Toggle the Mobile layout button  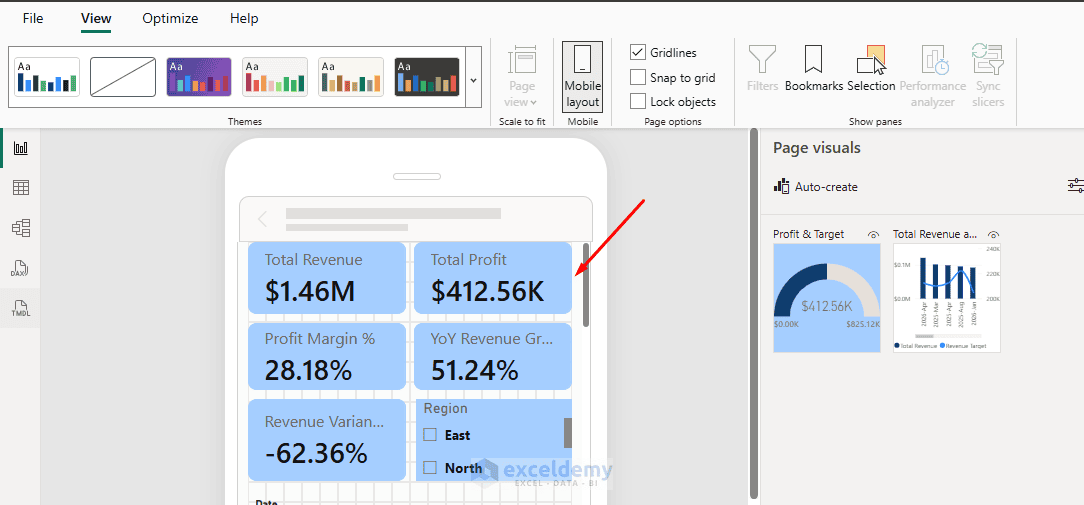point(582,77)
